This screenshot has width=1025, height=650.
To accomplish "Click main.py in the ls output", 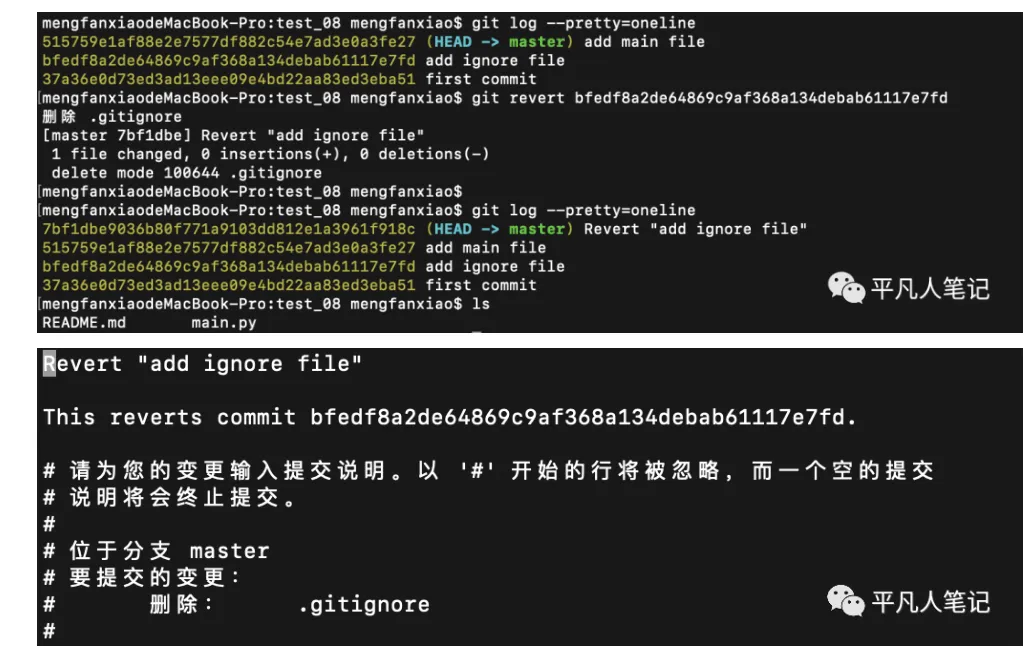I will click(x=224, y=323).
